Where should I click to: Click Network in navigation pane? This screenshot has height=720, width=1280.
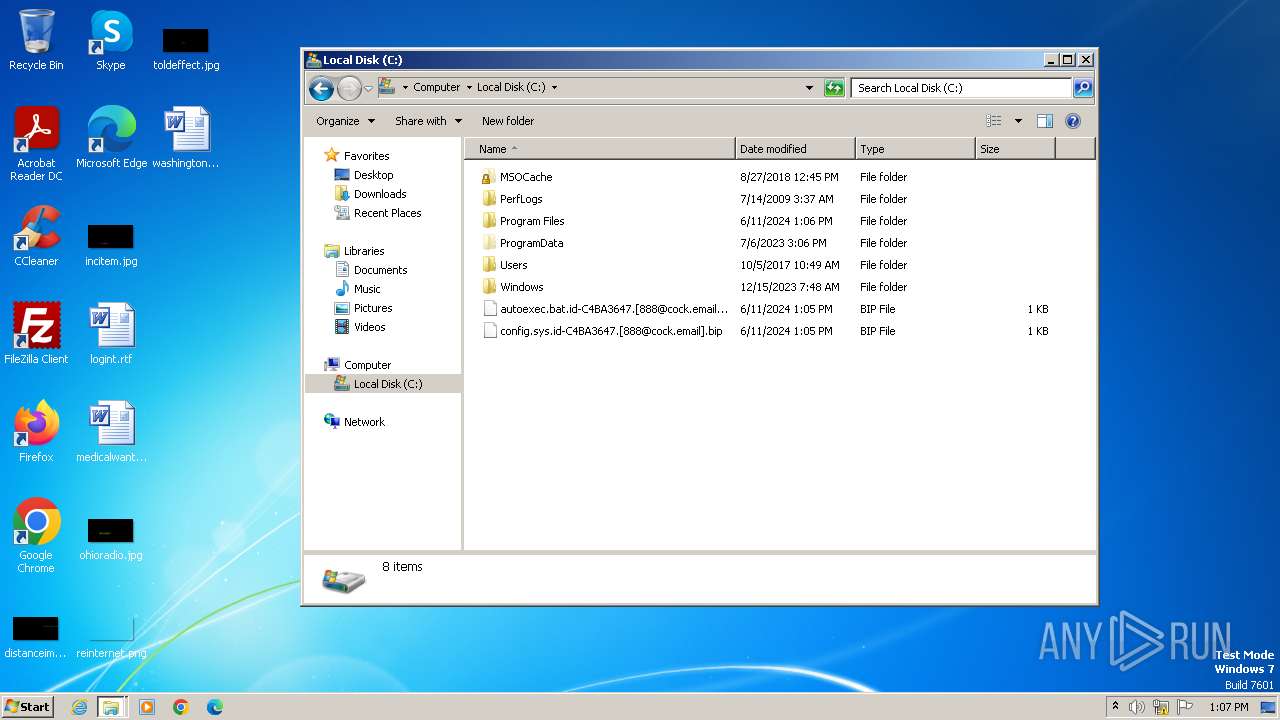364,422
